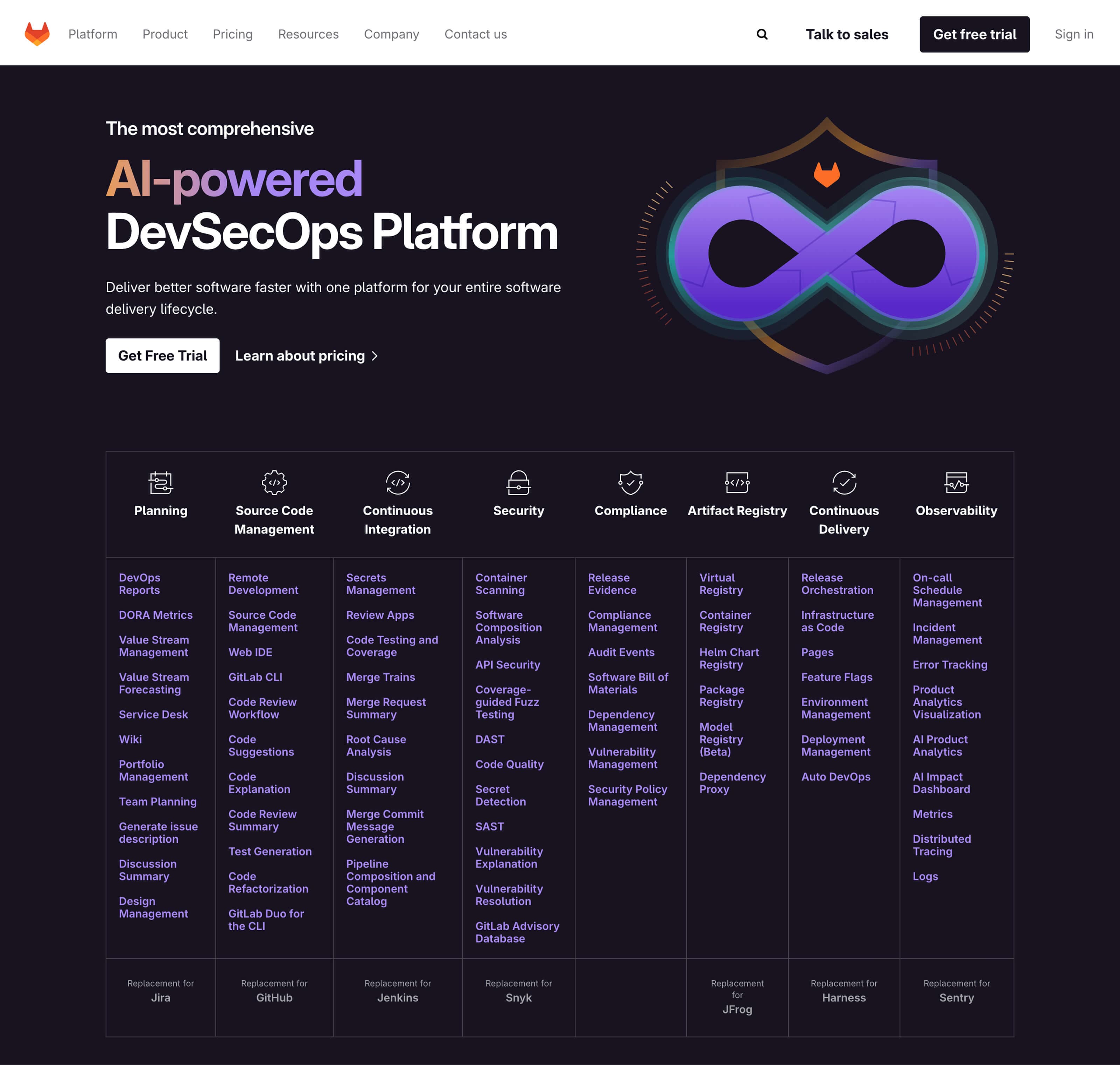
Task: Click the Talk to sales button
Action: (x=846, y=35)
